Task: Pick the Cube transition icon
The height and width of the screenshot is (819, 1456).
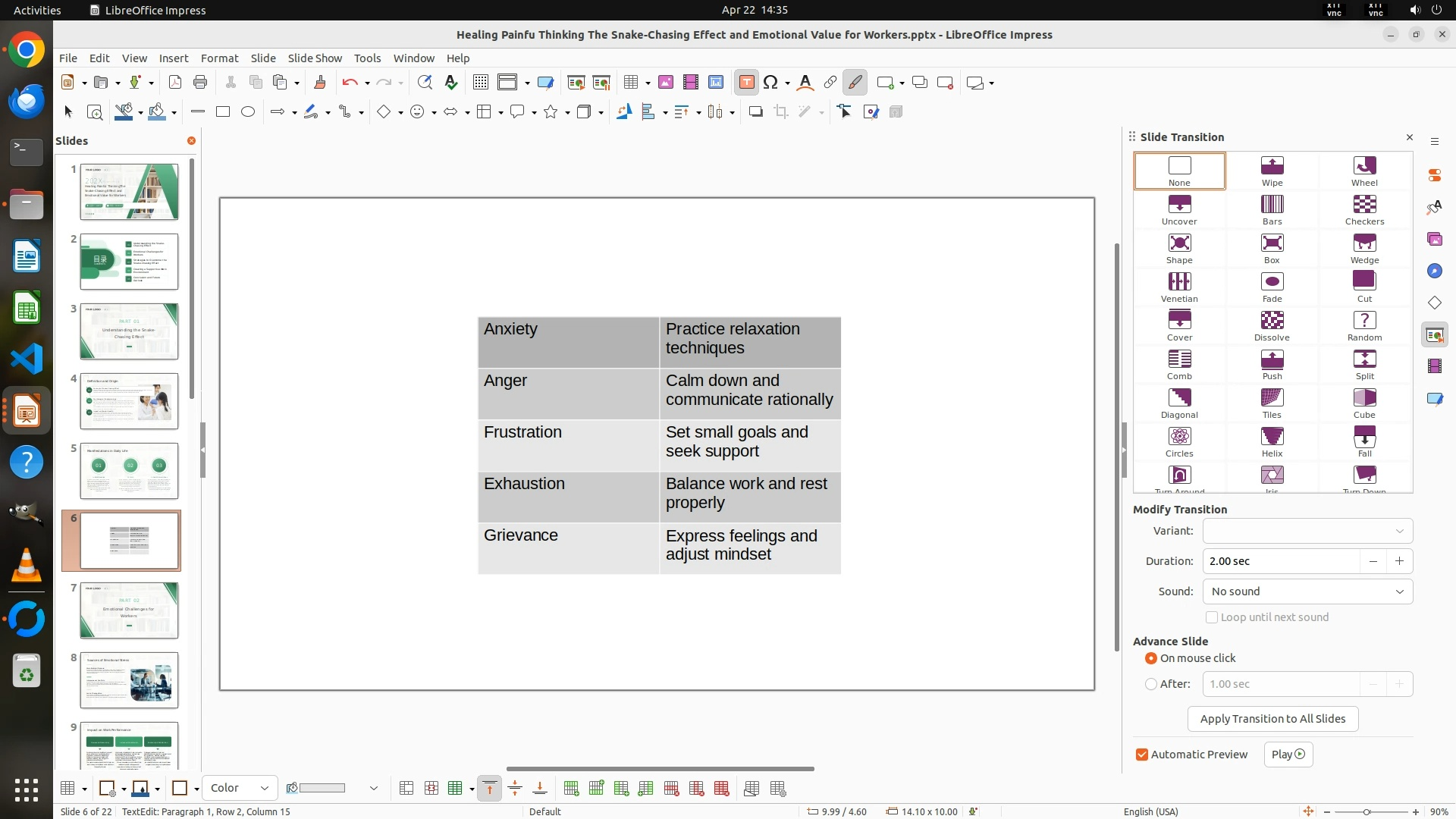Action: coord(1364,403)
